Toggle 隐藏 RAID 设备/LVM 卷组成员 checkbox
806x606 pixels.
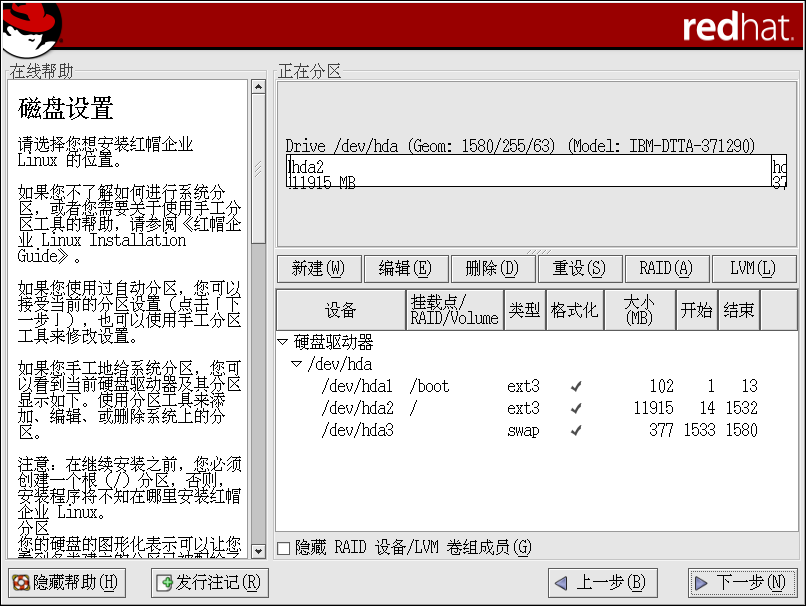283,548
